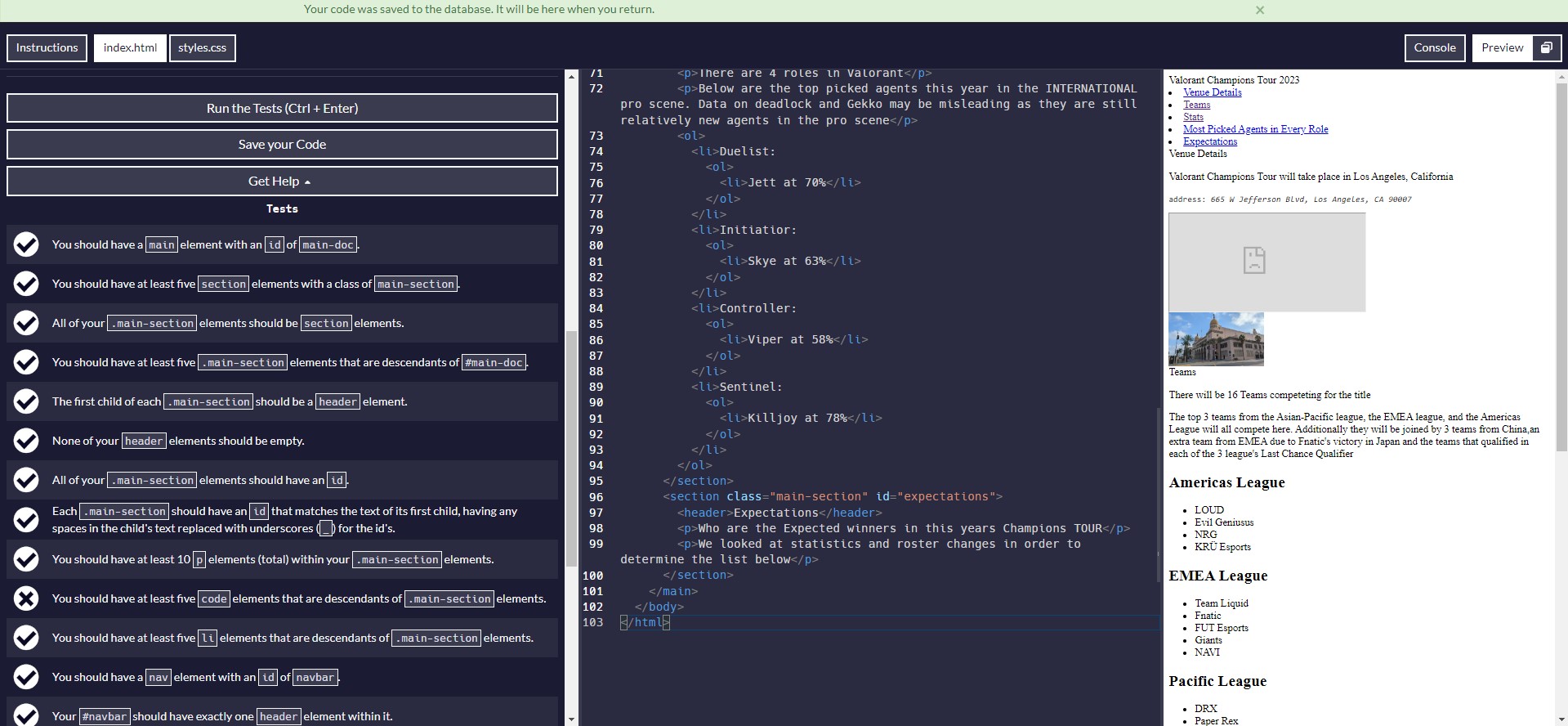Click the 'Pacific League' heading in preview
1568x726 pixels.
click(1217, 681)
